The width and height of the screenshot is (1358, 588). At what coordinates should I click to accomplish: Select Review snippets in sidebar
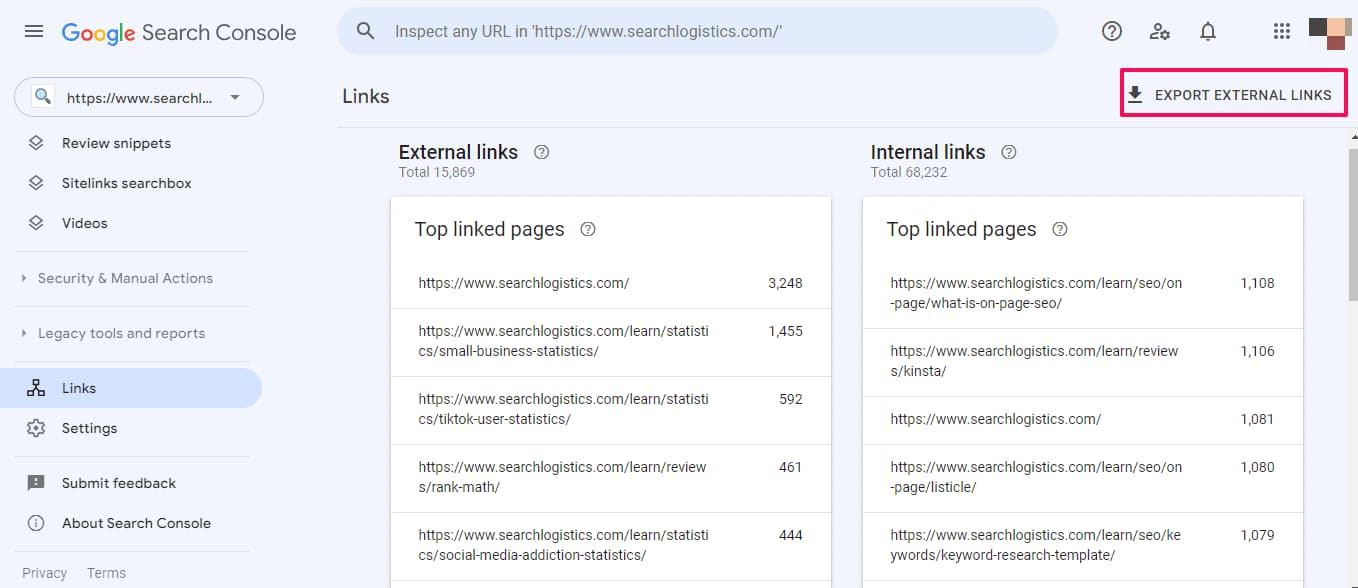pos(114,143)
